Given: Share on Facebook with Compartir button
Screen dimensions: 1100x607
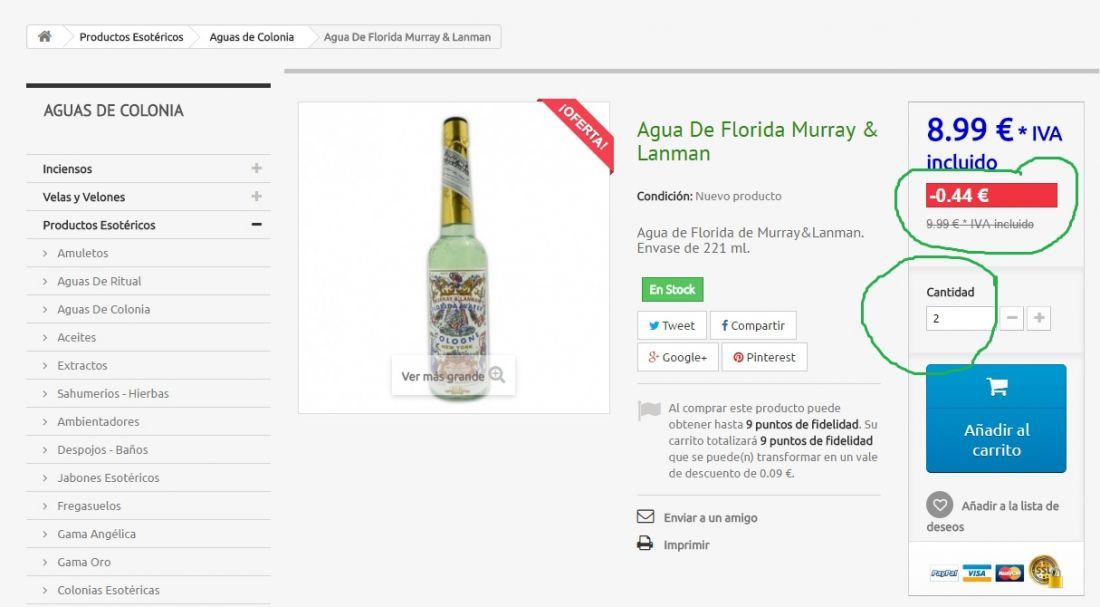Looking at the screenshot, I should 753,326.
